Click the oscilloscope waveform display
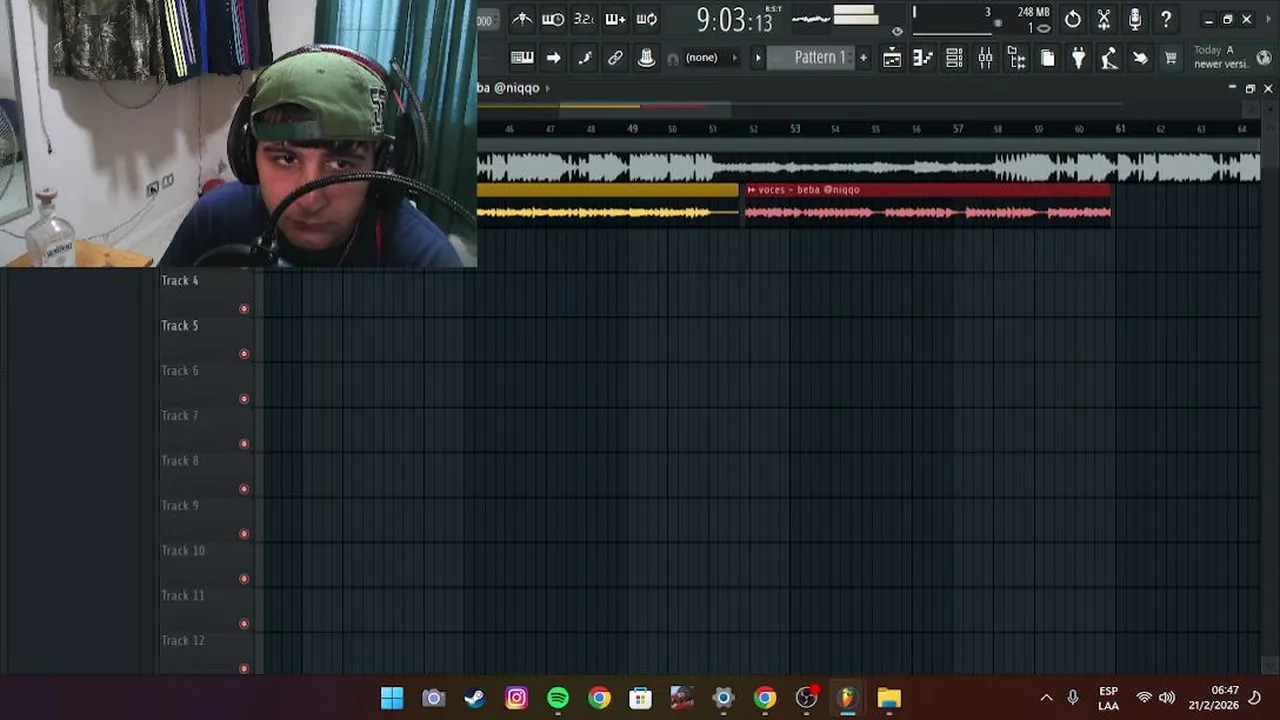1280x720 pixels. pos(811,18)
